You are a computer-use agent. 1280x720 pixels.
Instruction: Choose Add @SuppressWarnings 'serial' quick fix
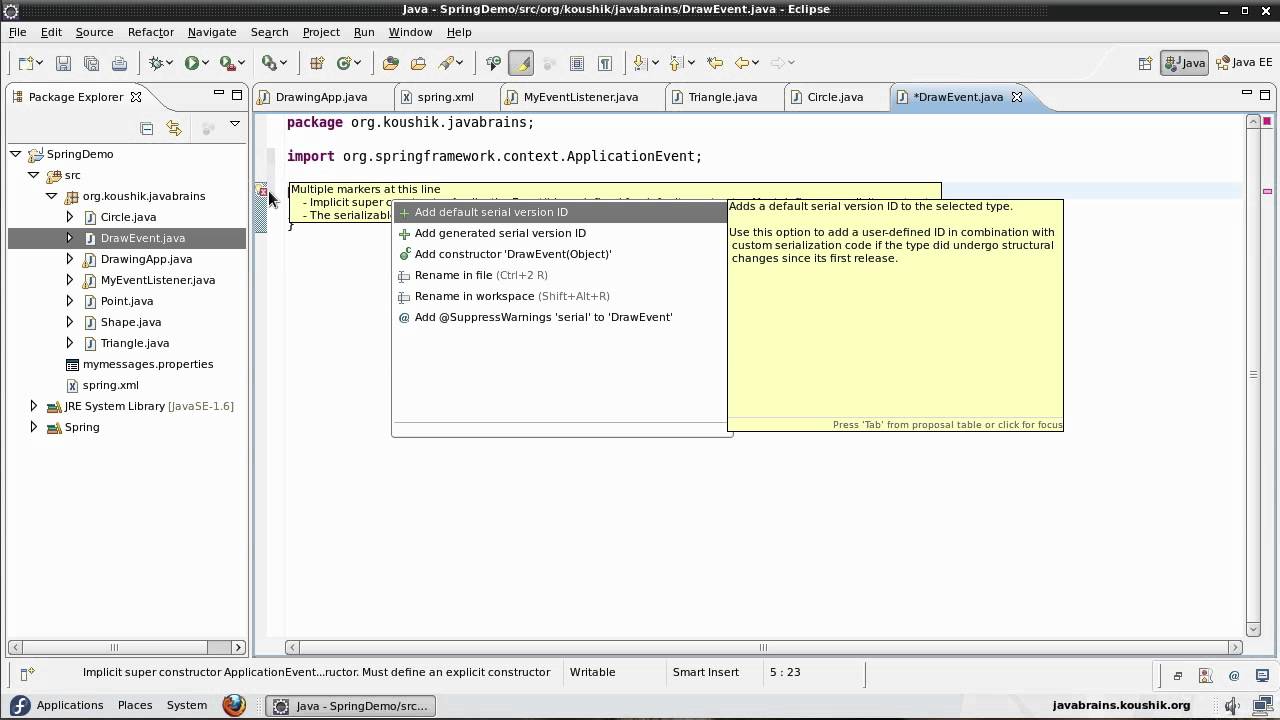point(560,317)
